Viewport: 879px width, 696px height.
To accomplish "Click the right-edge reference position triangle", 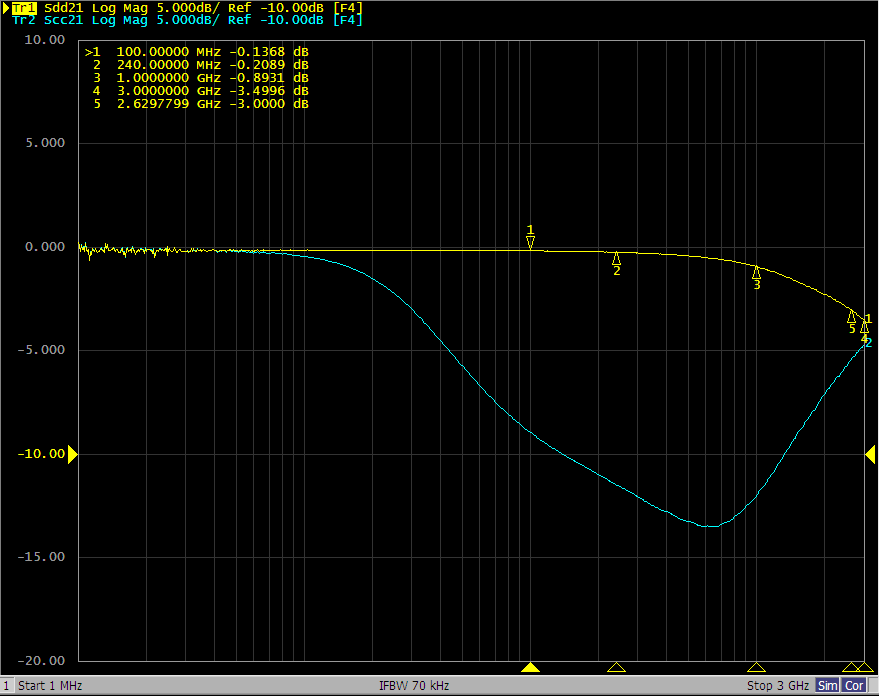I will [871, 454].
